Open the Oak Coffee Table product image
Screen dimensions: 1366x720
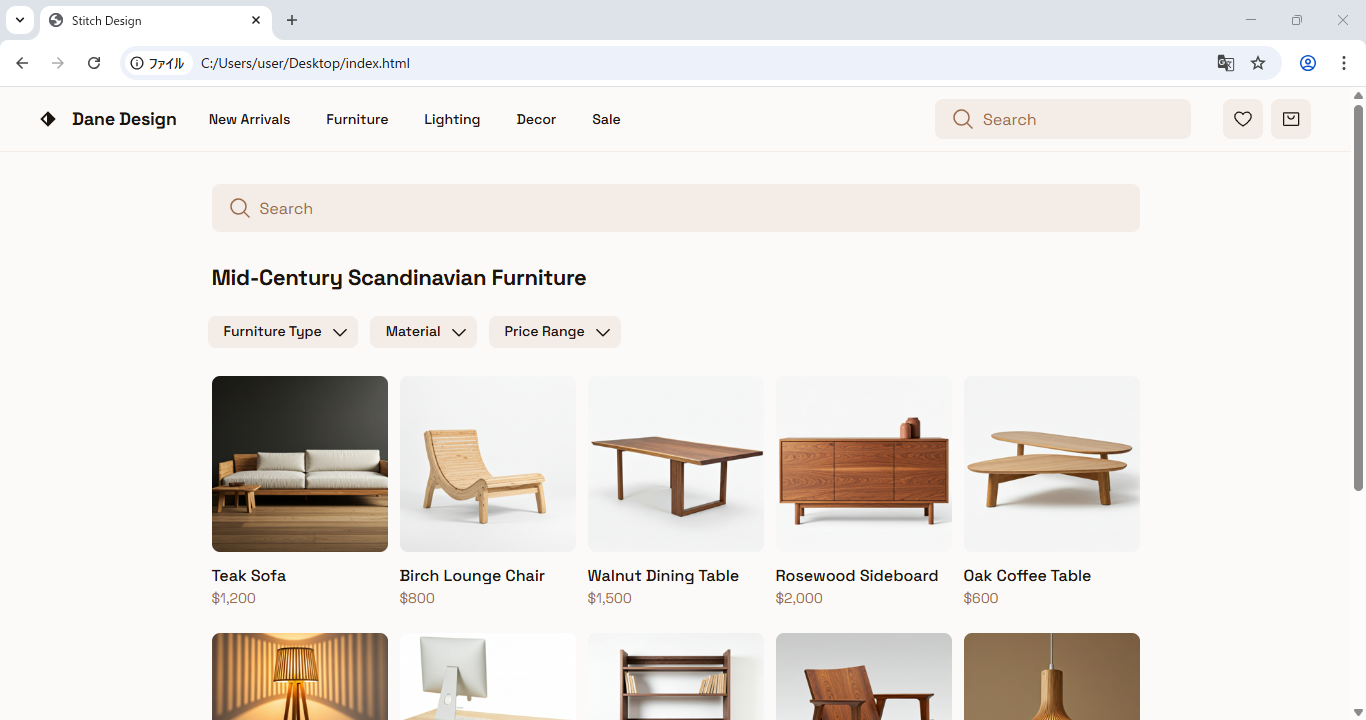point(1052,464)
